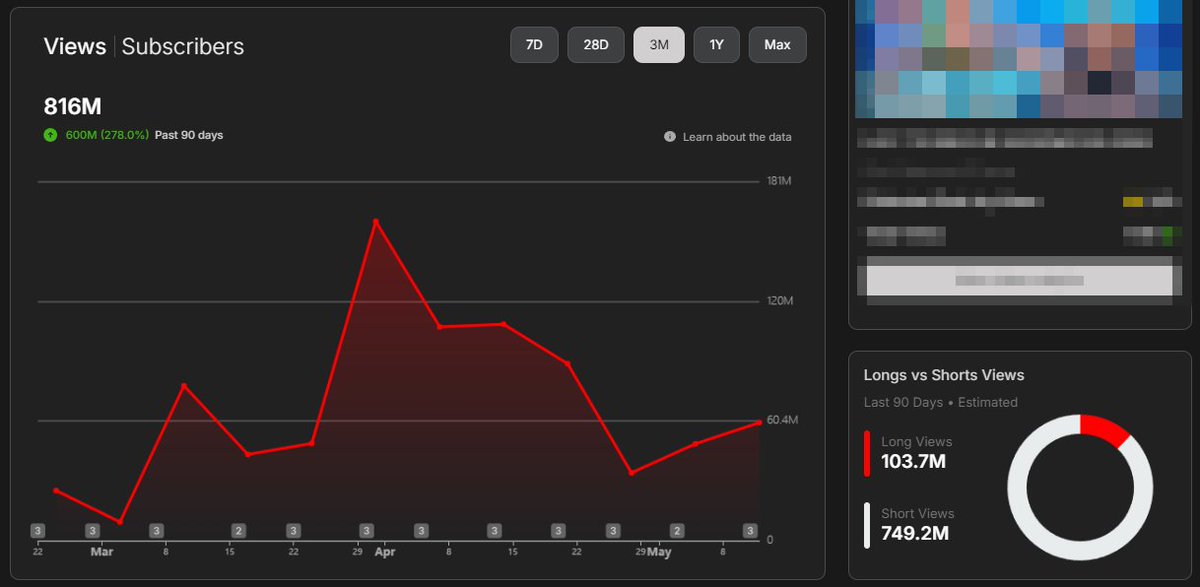Select the 28D time range
1200x587 pixels.
click(x=596, y=45)
